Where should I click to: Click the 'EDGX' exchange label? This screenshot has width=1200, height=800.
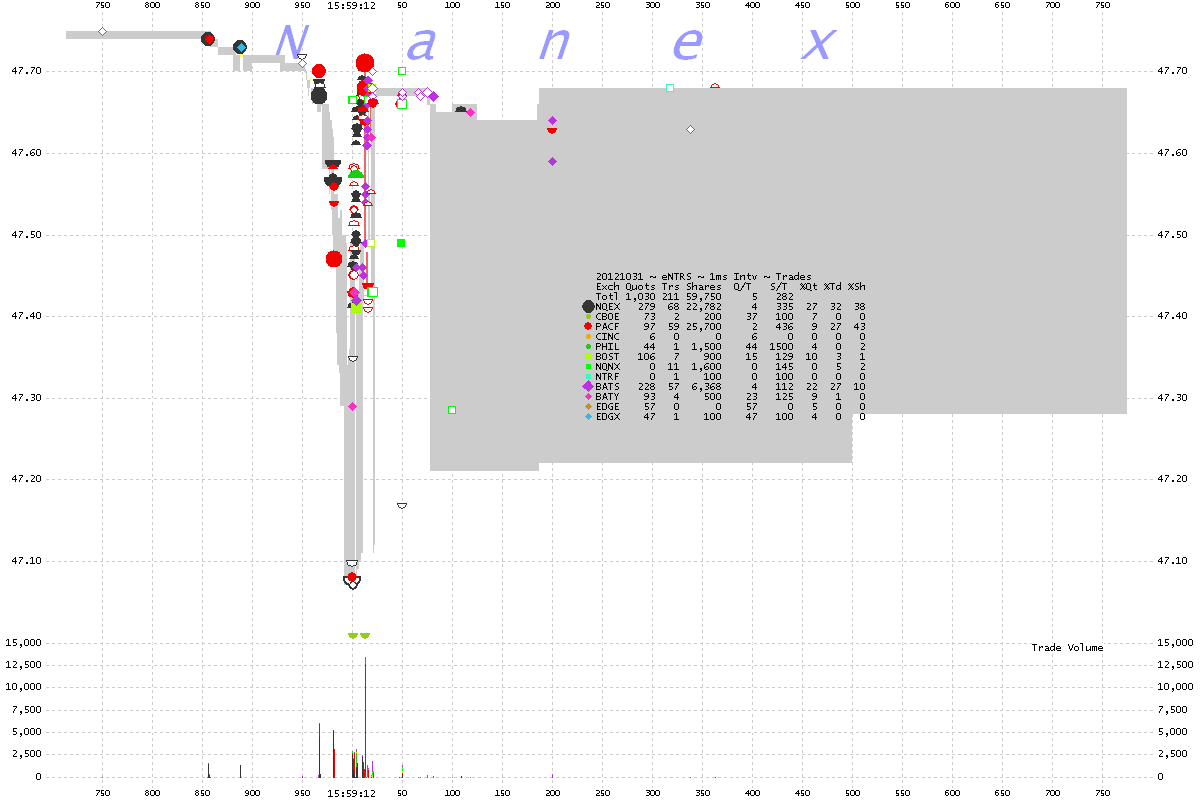point(608,416)
